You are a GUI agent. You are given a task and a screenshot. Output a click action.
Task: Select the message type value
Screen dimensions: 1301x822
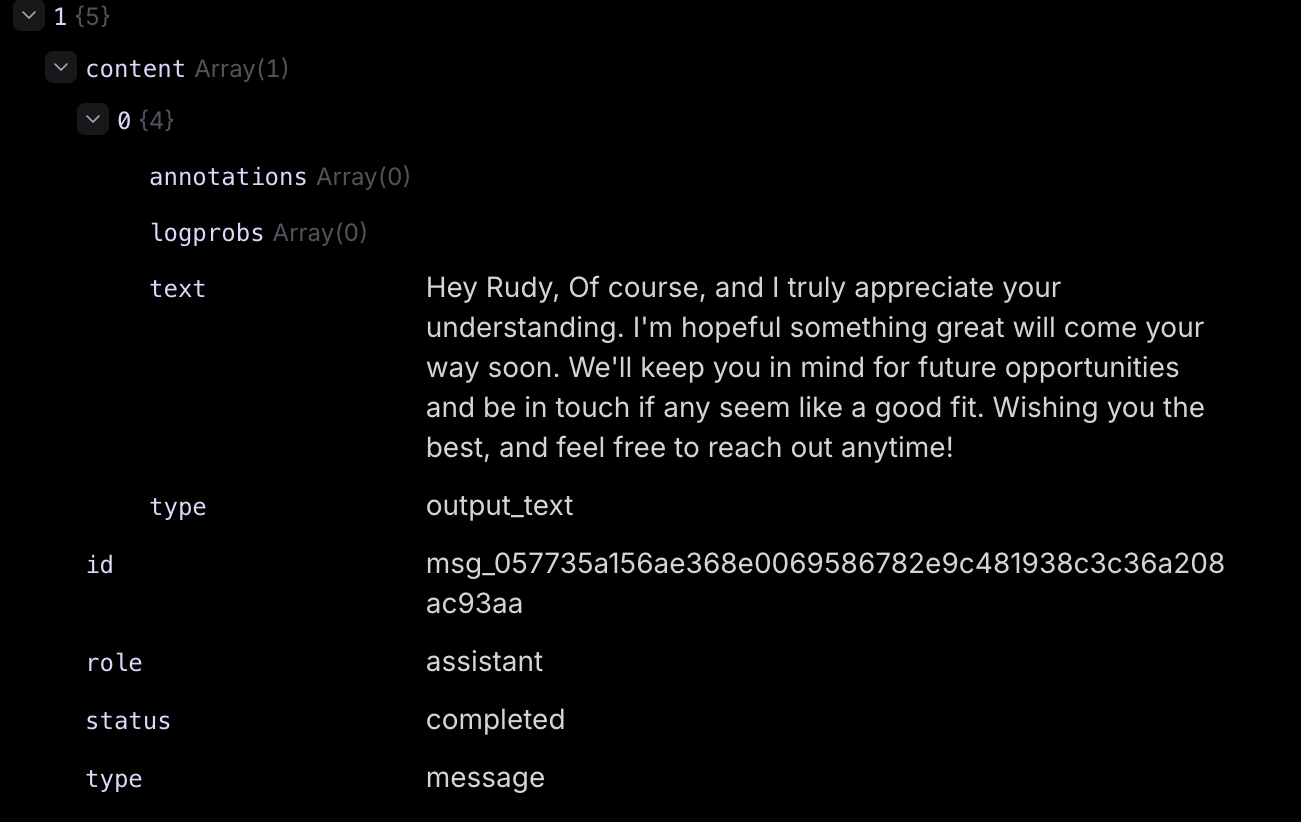click(486, 777)
